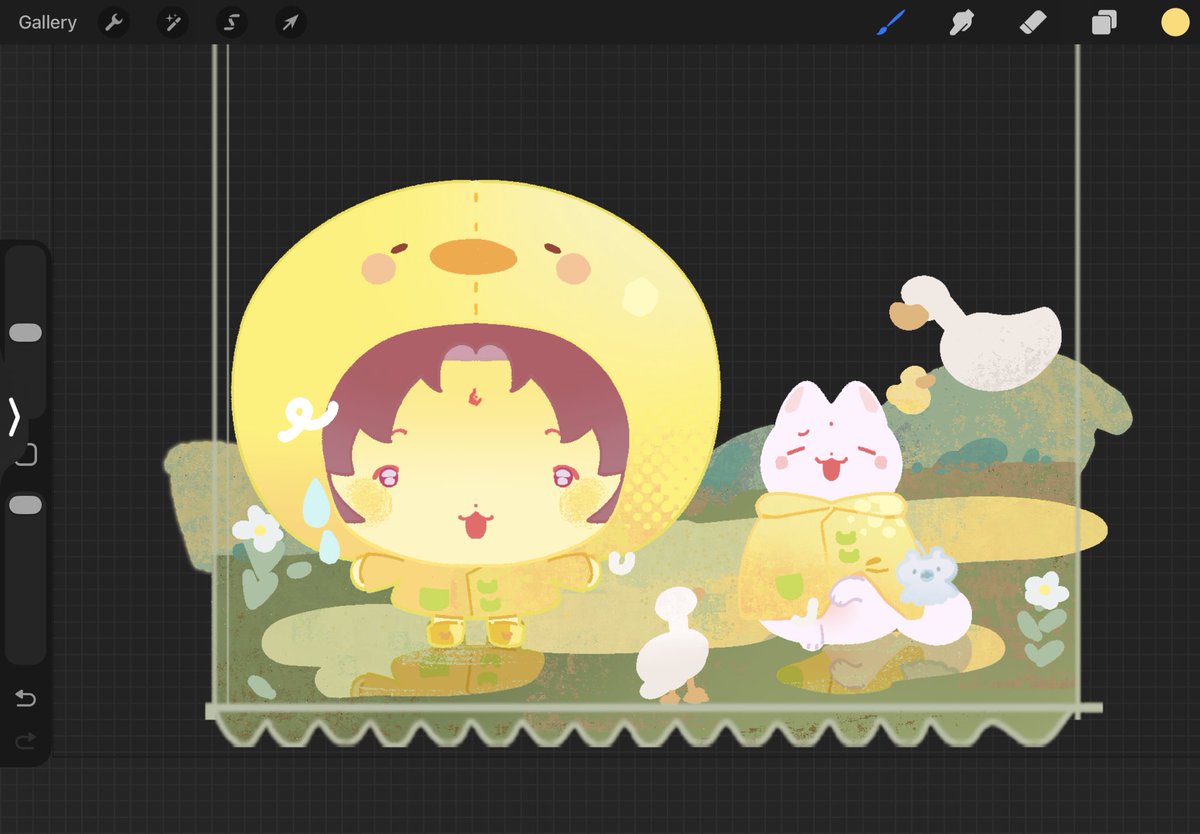Image resolution: width=1200 pixels, height=834 pixels.
Task: Tap the square Modify button on sidebar
Action: (x=27, y=455)
